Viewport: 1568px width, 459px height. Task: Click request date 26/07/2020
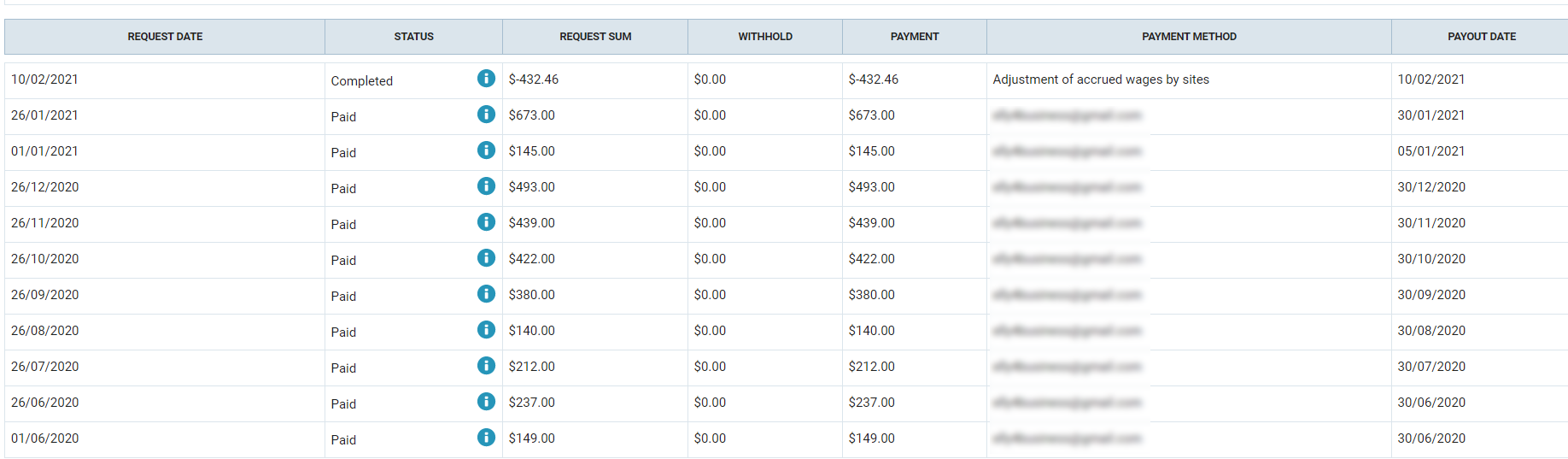pos(44,367)
